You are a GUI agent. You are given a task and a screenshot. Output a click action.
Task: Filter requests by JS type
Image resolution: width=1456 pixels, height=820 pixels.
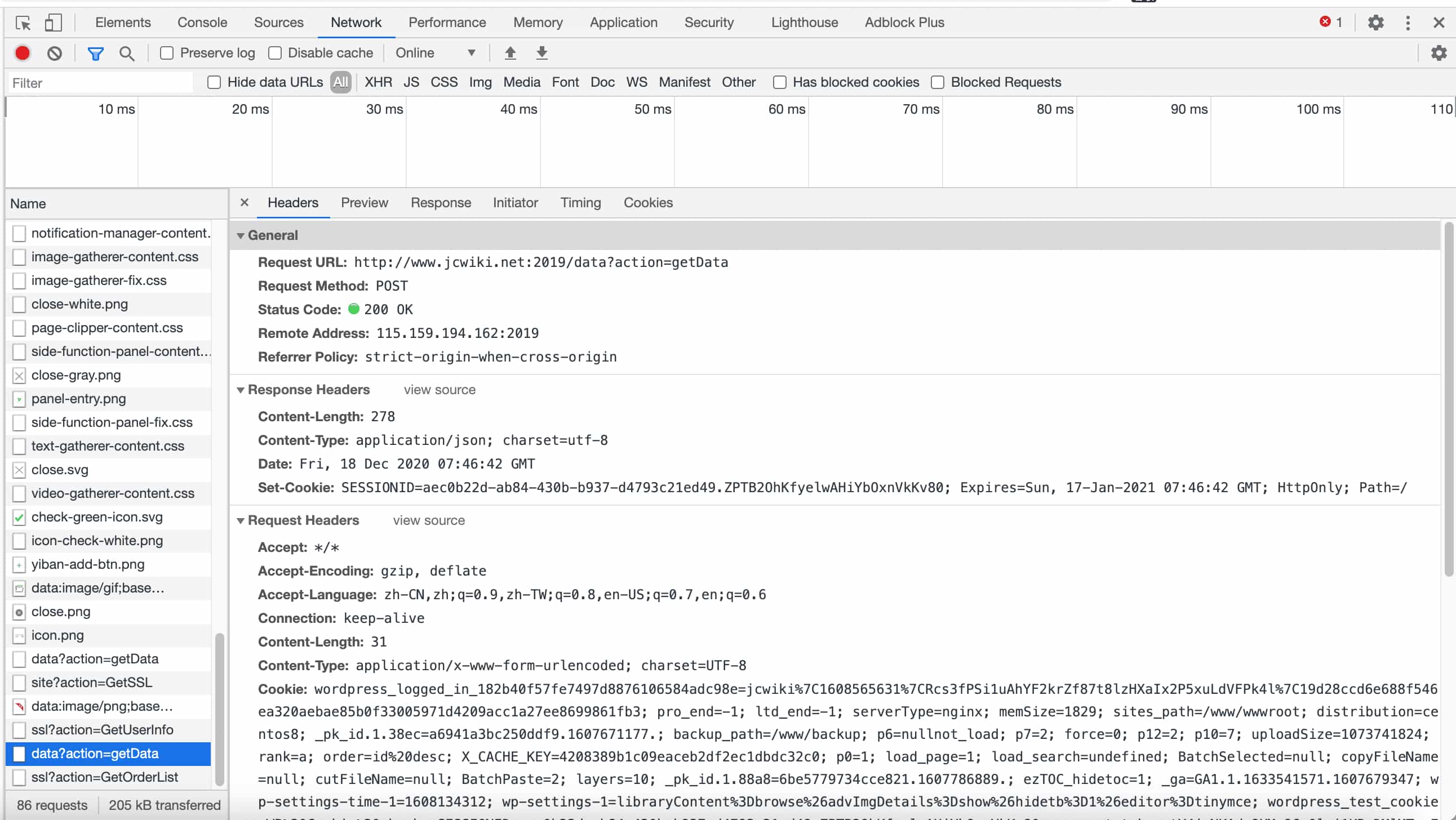411,83
